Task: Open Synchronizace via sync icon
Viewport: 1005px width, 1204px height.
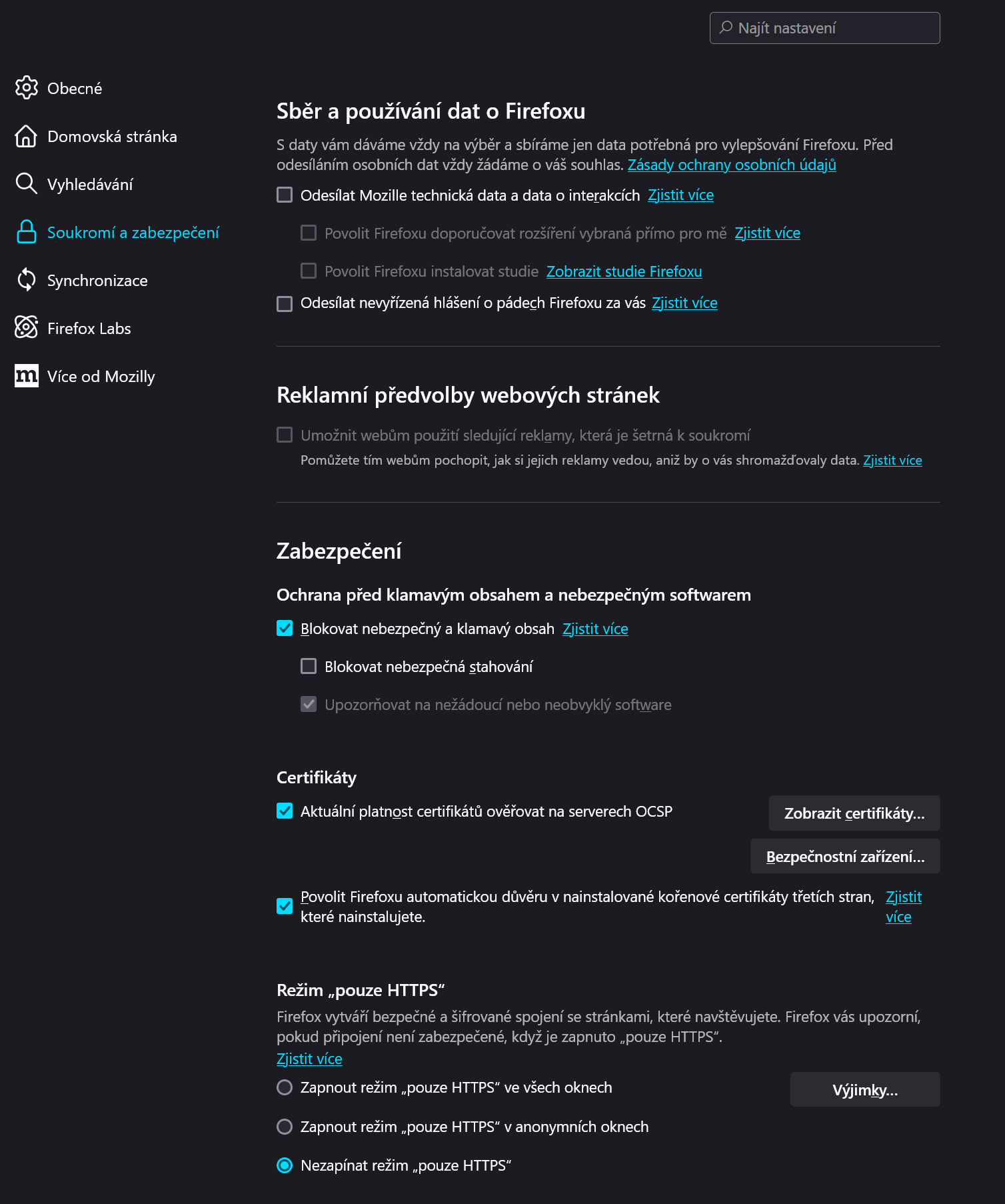Action: pyautogui.click(x=27, y=280)
